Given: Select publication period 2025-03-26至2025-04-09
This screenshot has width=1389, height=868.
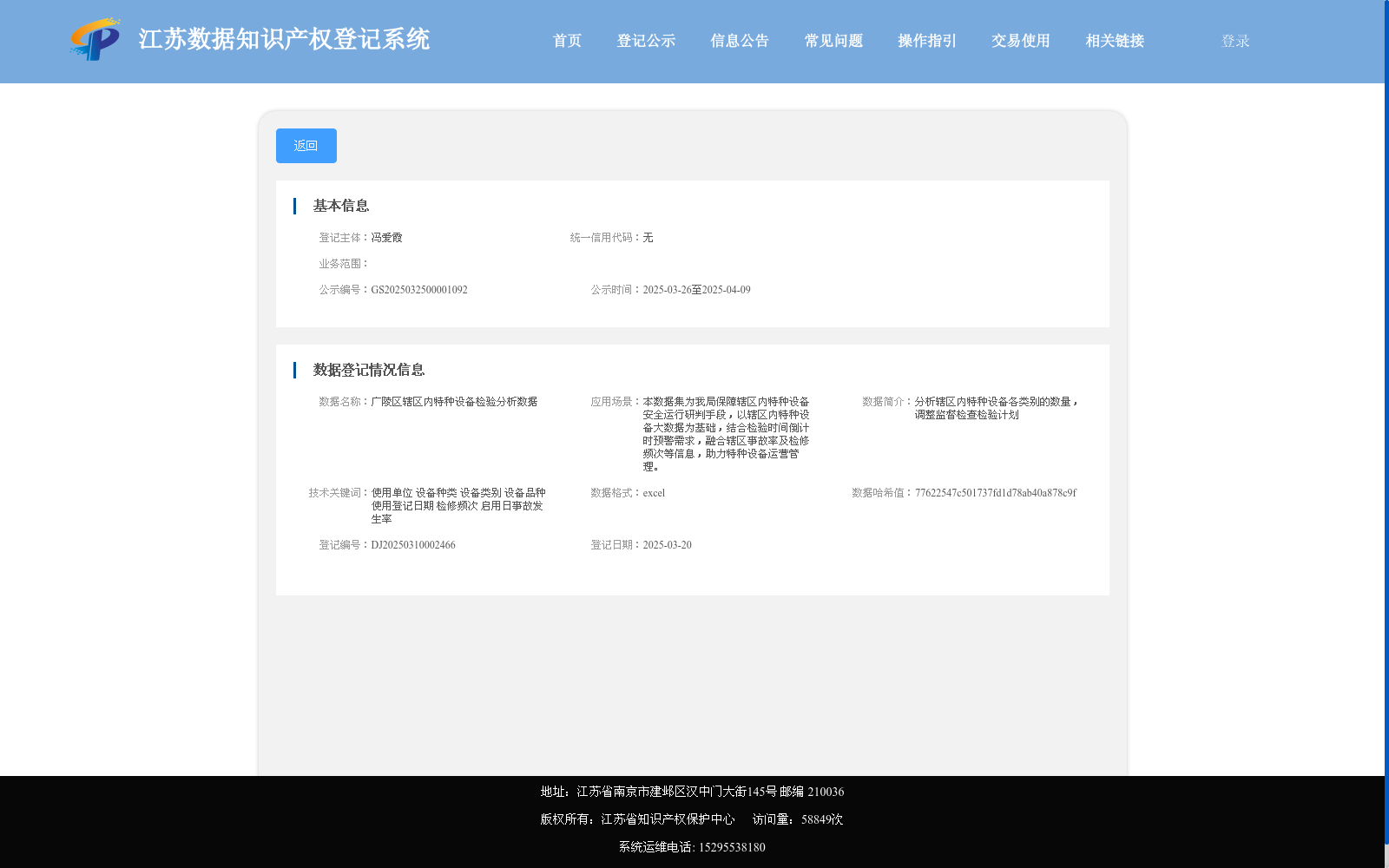Looking at the screenshot, I should (697, 290).
